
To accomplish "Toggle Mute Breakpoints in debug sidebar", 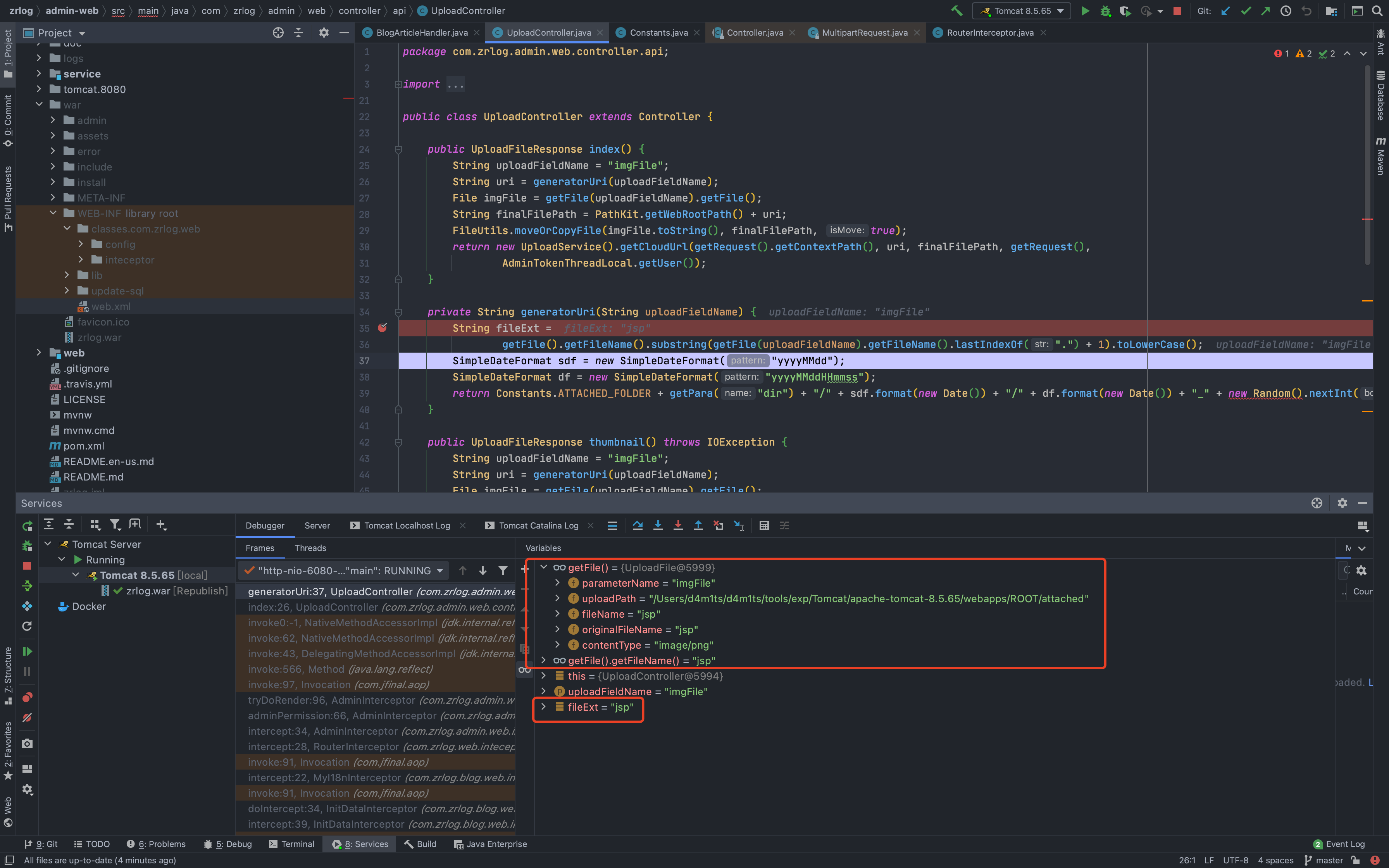I will [27, 718].
